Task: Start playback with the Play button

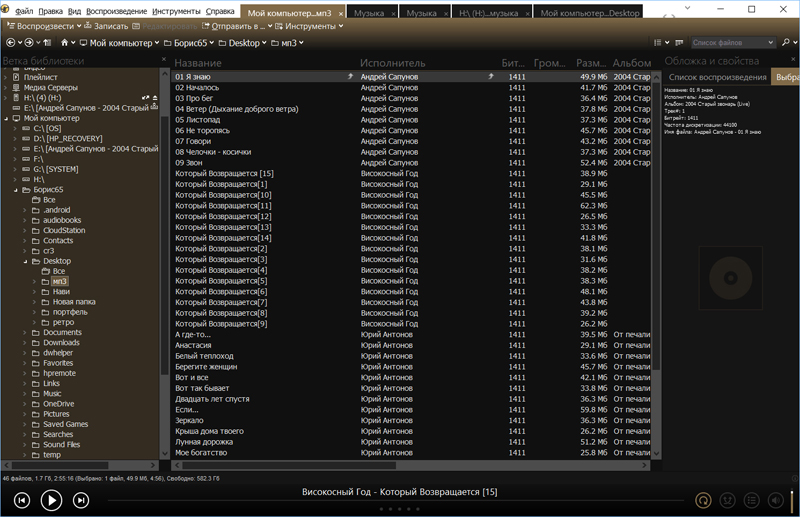Action: (52, 500)
